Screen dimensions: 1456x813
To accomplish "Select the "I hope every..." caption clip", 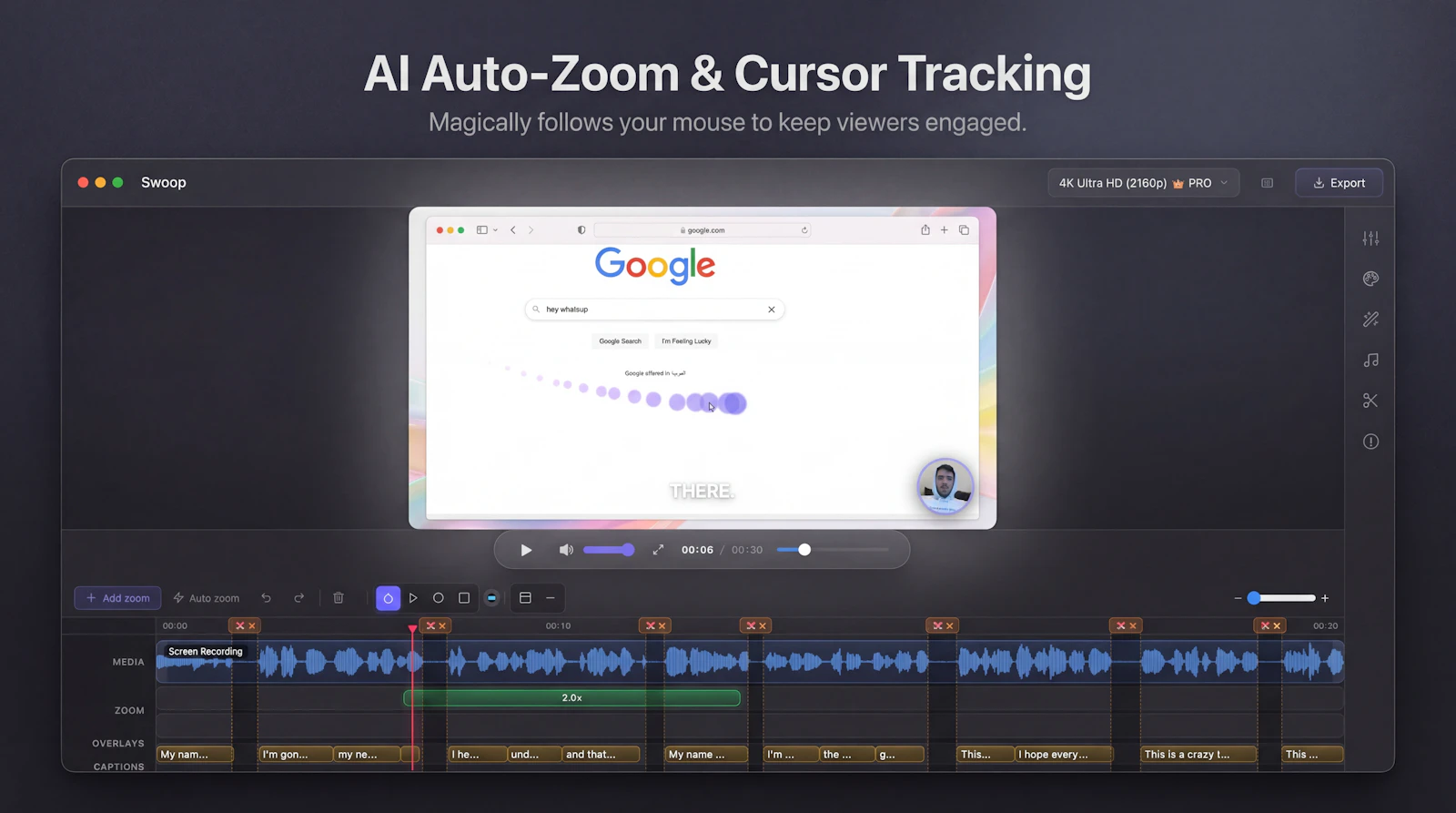I will coord(1064,754).
